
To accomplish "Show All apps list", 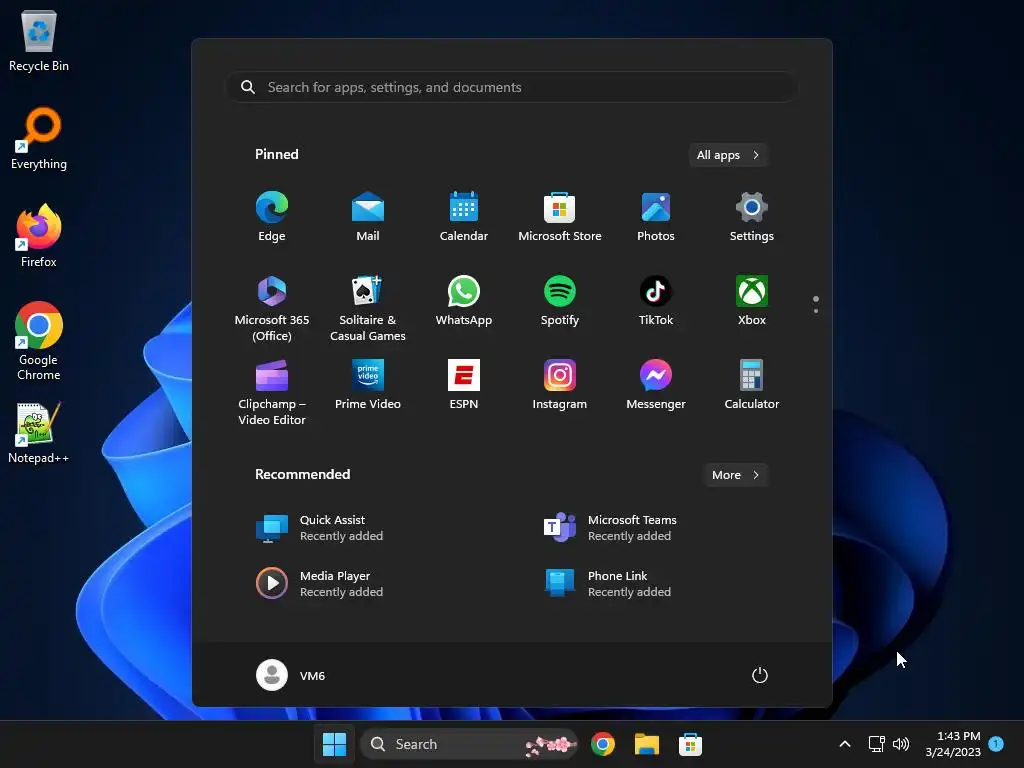I will [728, 155].
